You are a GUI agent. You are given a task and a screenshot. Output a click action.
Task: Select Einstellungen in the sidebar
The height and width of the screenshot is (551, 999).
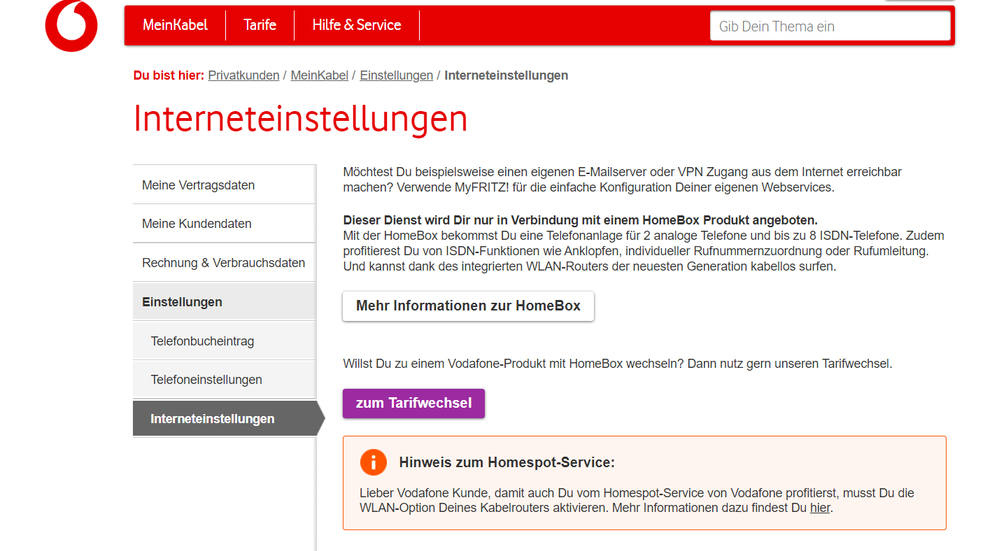224,302
